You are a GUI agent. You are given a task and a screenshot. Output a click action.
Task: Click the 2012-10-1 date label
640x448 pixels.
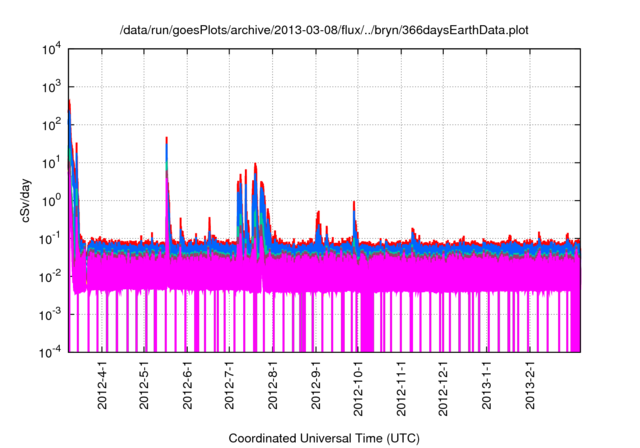(x=358, y=388)
